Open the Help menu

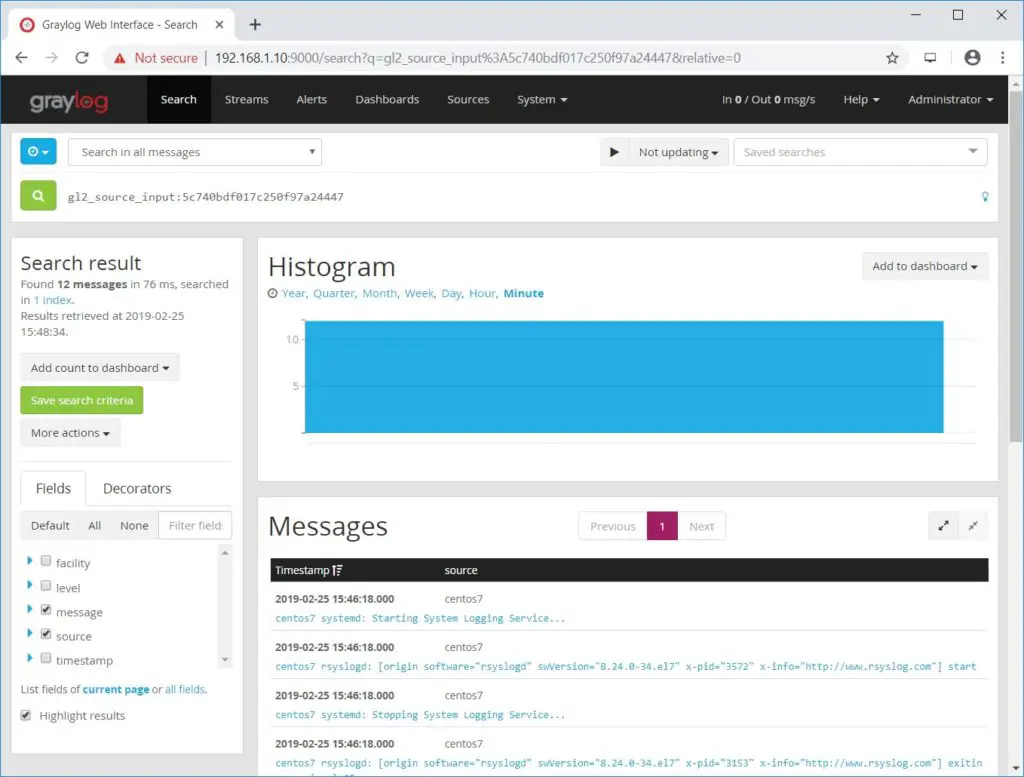tap(861, 100)
